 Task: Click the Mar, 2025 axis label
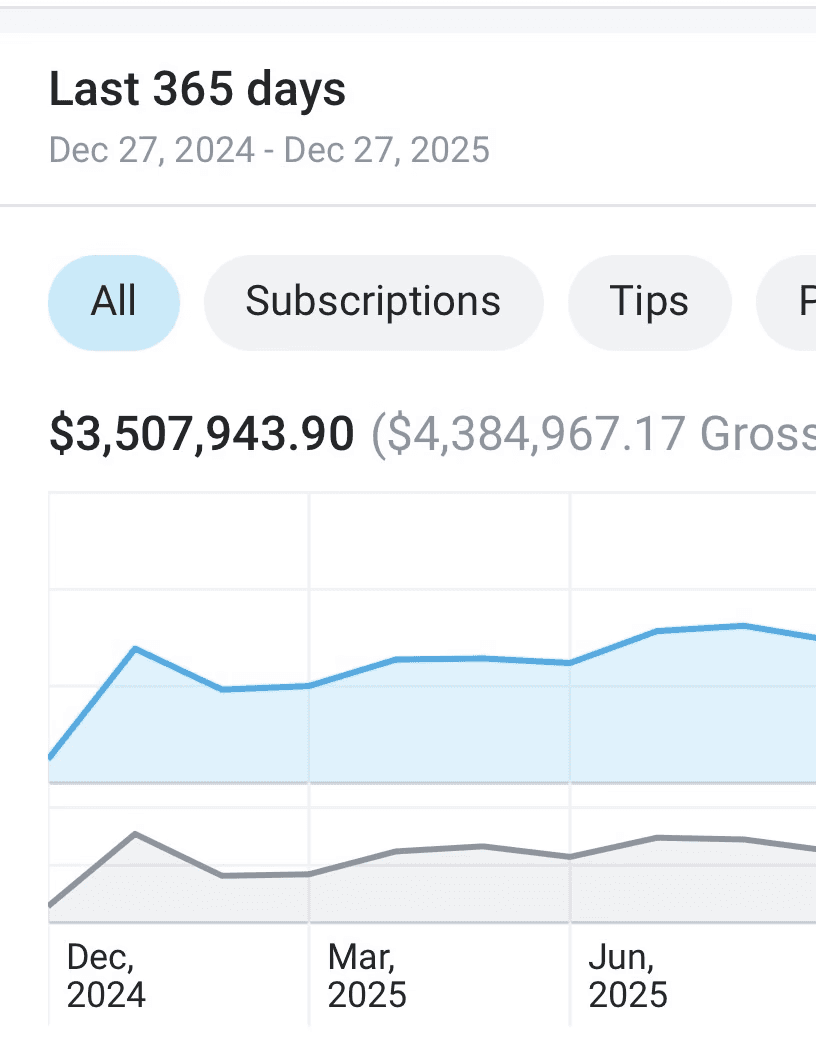[367, 976]
